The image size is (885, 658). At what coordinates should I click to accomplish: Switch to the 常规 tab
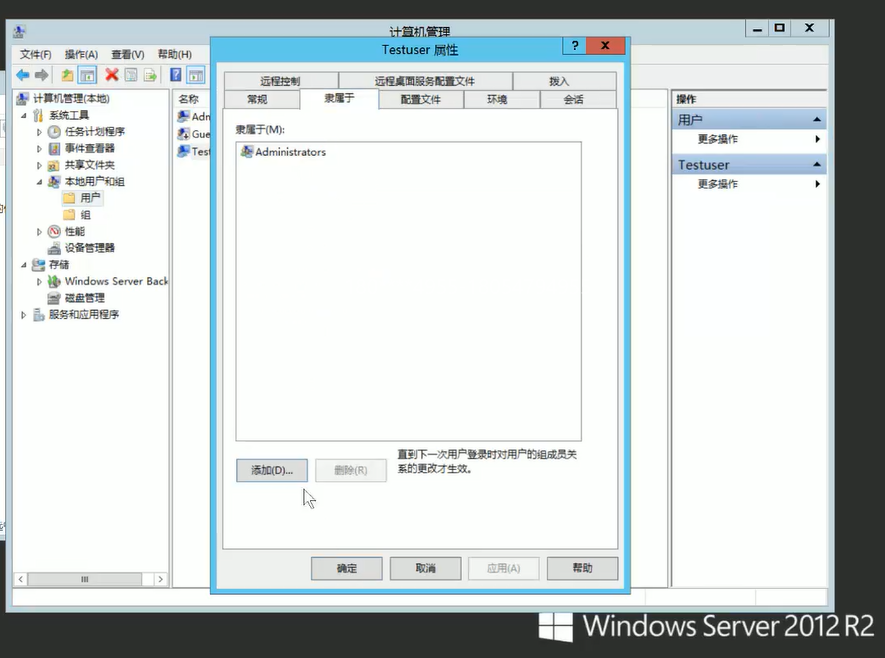click(x=257, y=100)
